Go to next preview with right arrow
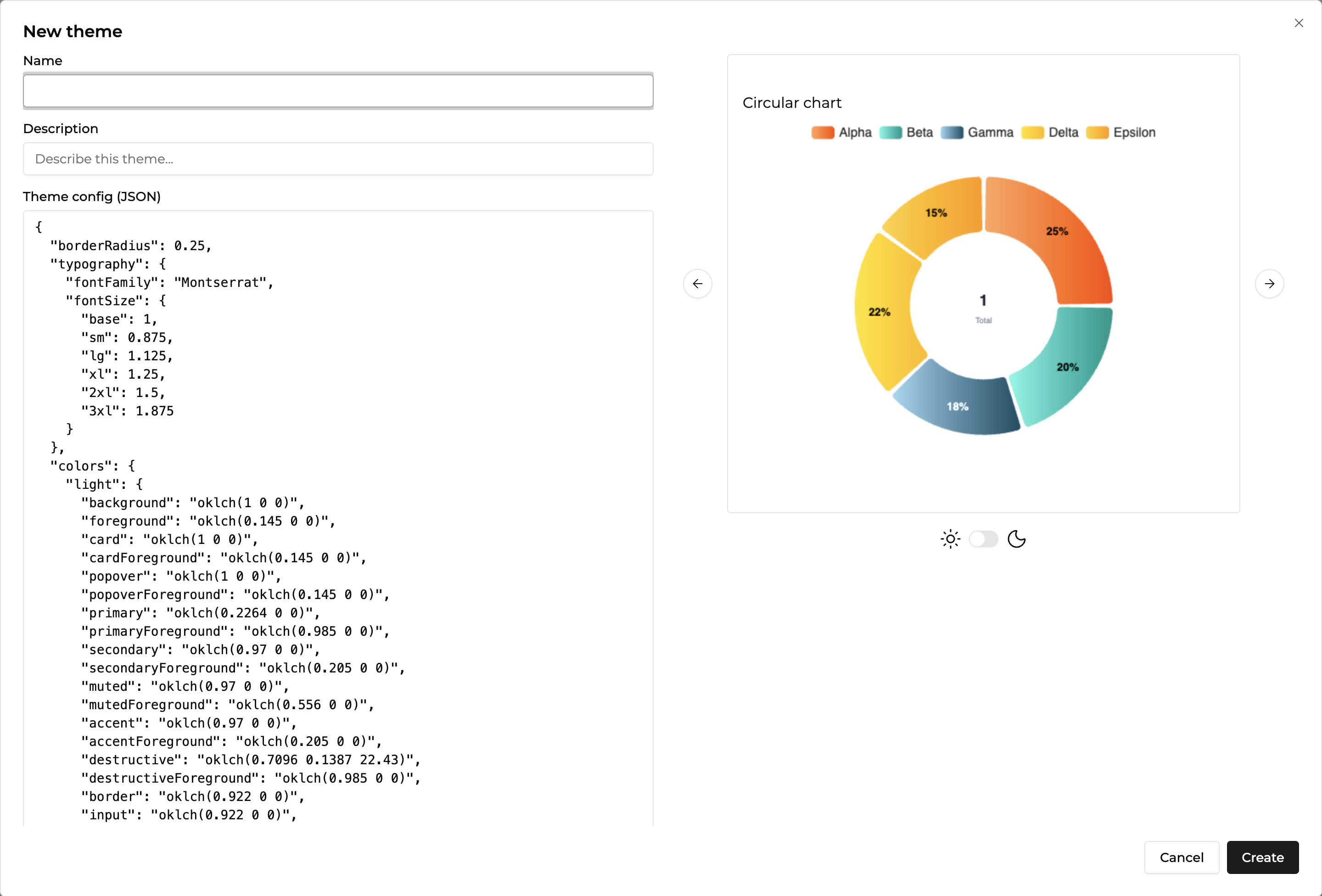 (x=1270, y=284)
